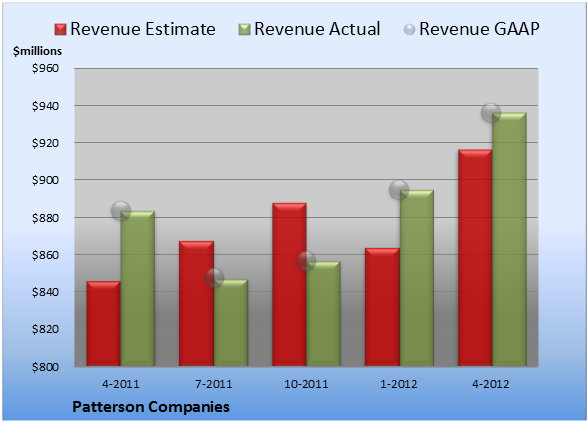This screenshot has width=588, height=422.
Task: Click the GAAP sphere marker for 4-2012
Action: click(491, 112)
